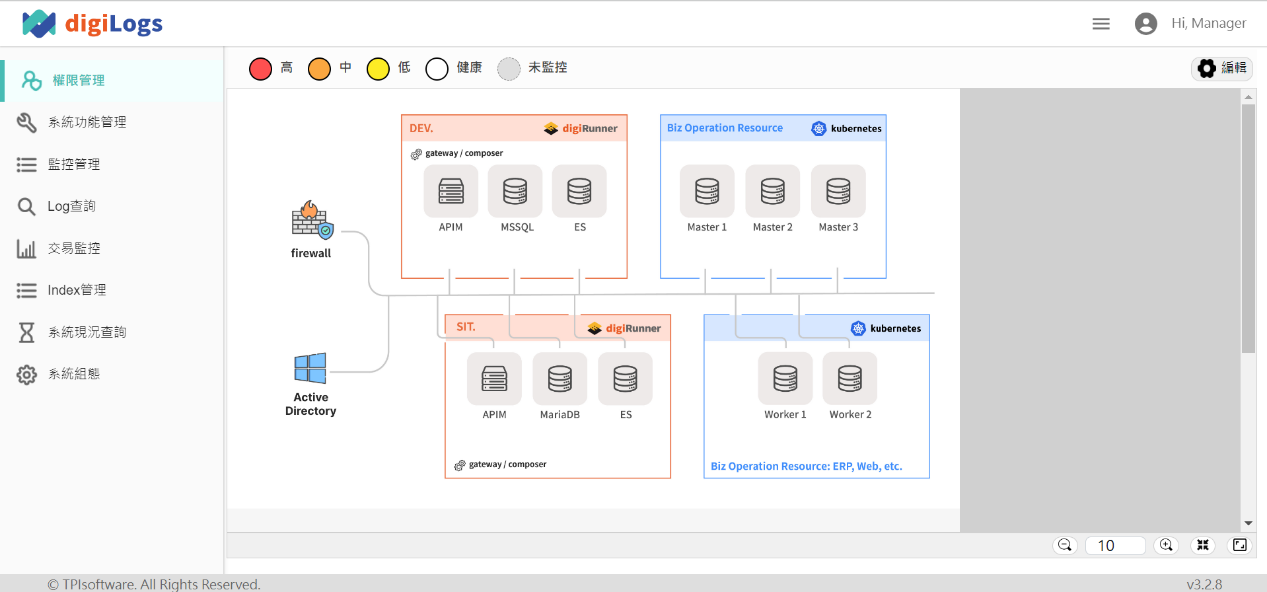
Task: Open 系統現況查詢 in the sidebar
Action: click(112, 332)
